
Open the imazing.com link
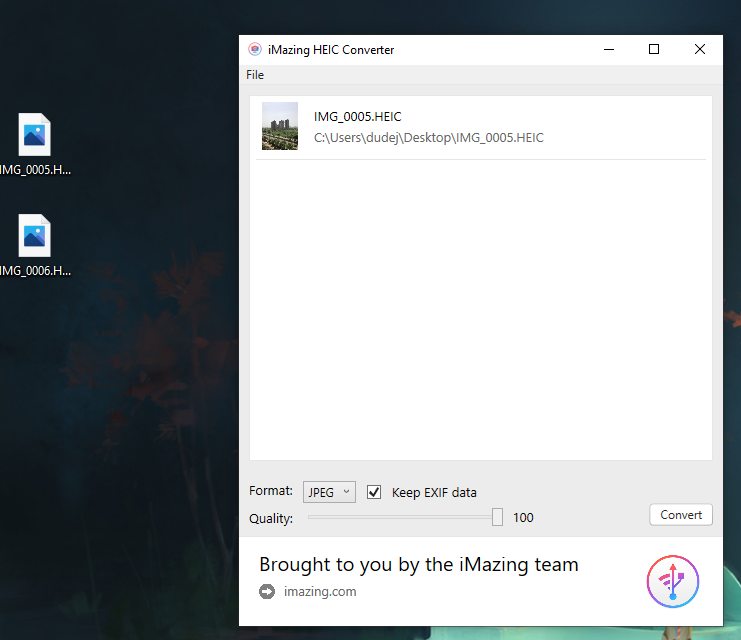pyautogui.click(x=320, y=591)
